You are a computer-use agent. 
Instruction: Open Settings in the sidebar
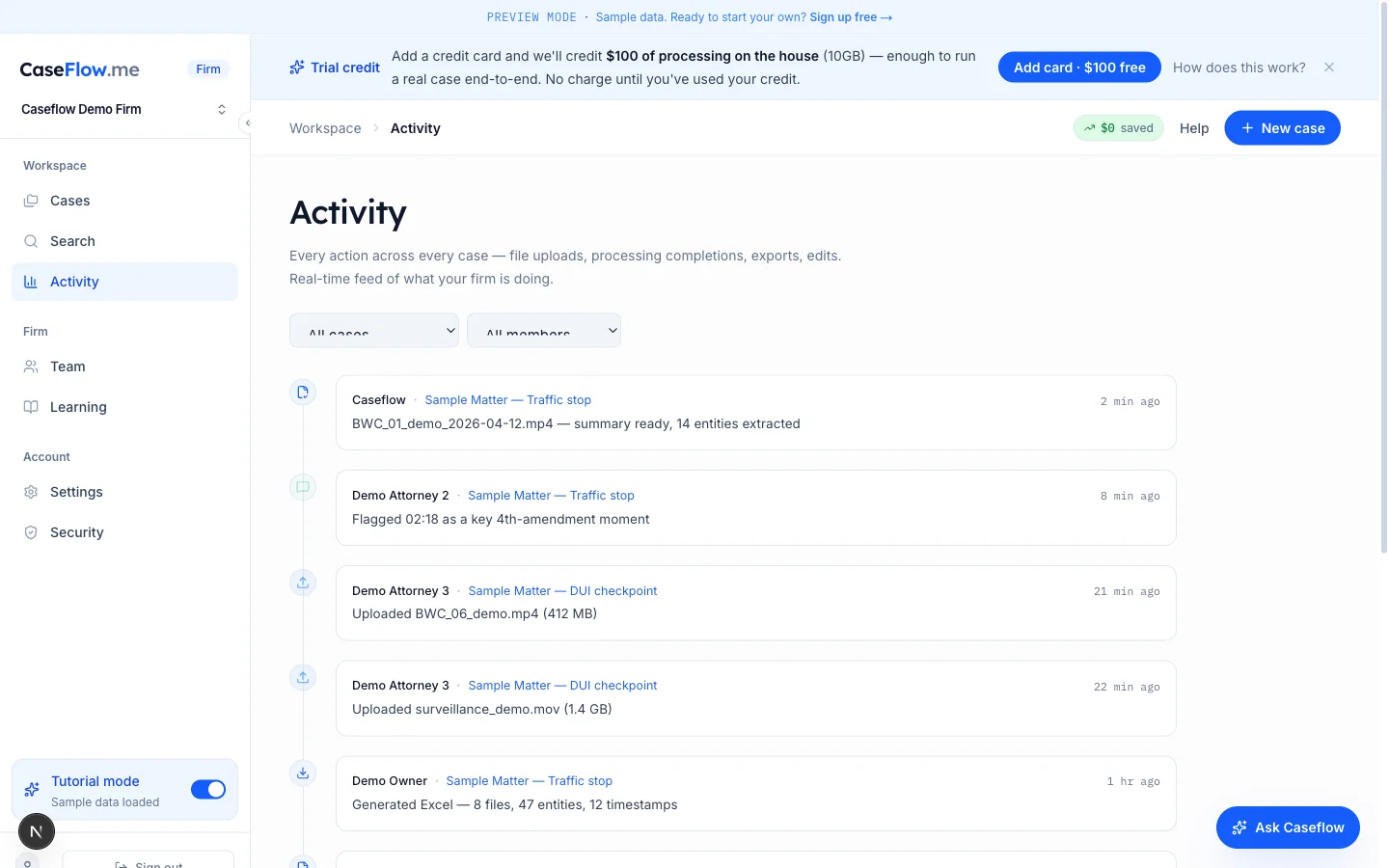(x=124, y=492)
